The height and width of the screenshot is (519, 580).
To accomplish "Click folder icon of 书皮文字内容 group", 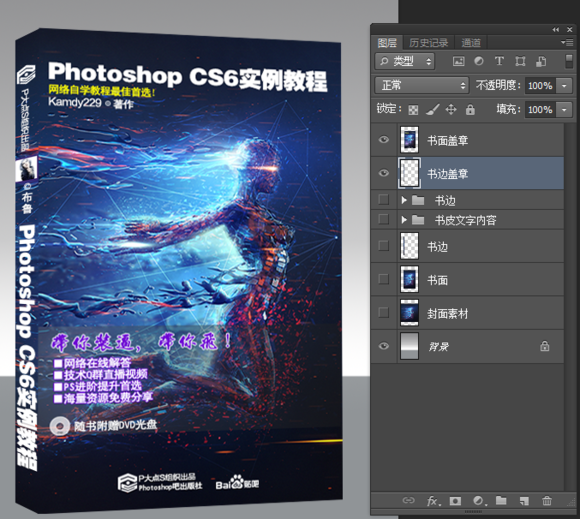I will tap(418, 220).
